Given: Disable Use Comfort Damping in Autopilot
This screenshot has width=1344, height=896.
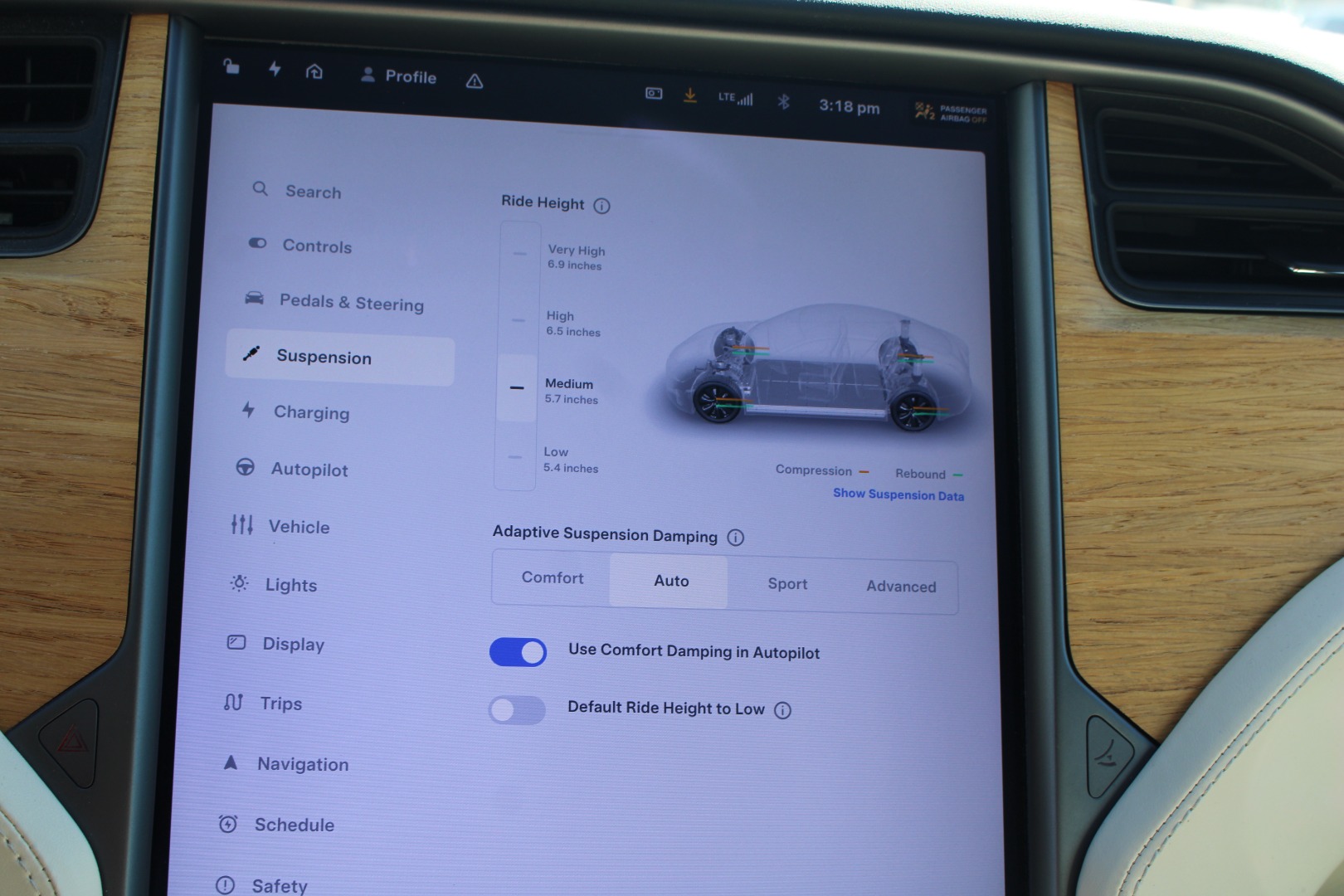Looking at the screenshot, I should pos(518,652).
